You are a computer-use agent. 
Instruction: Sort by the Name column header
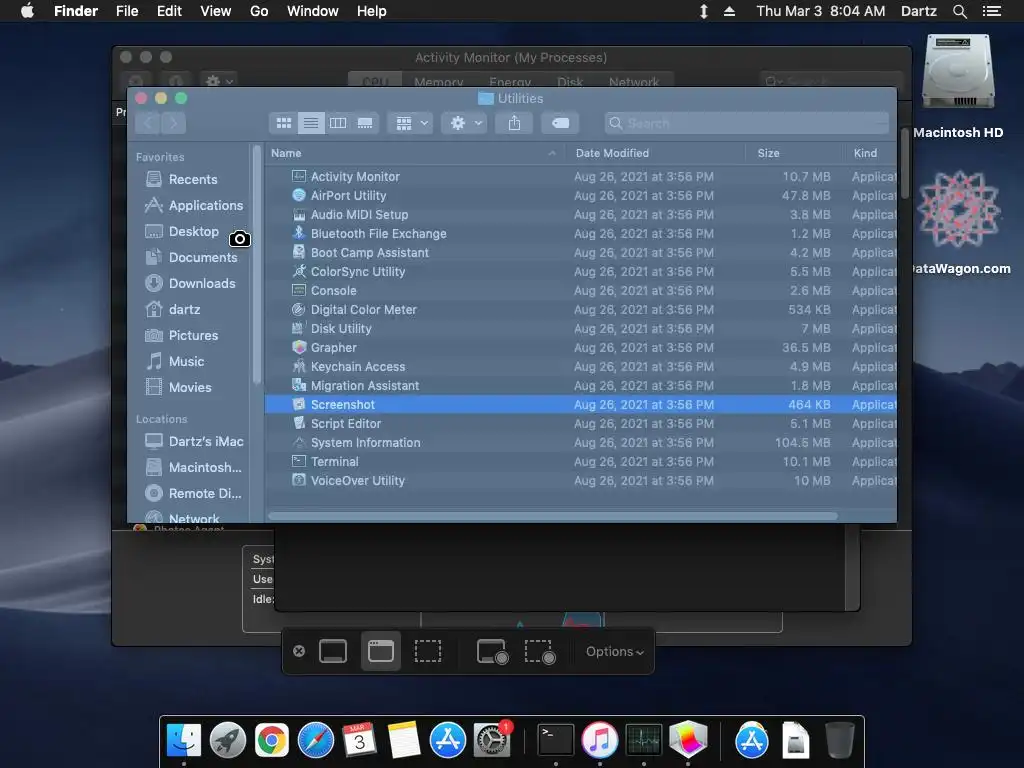415,153
